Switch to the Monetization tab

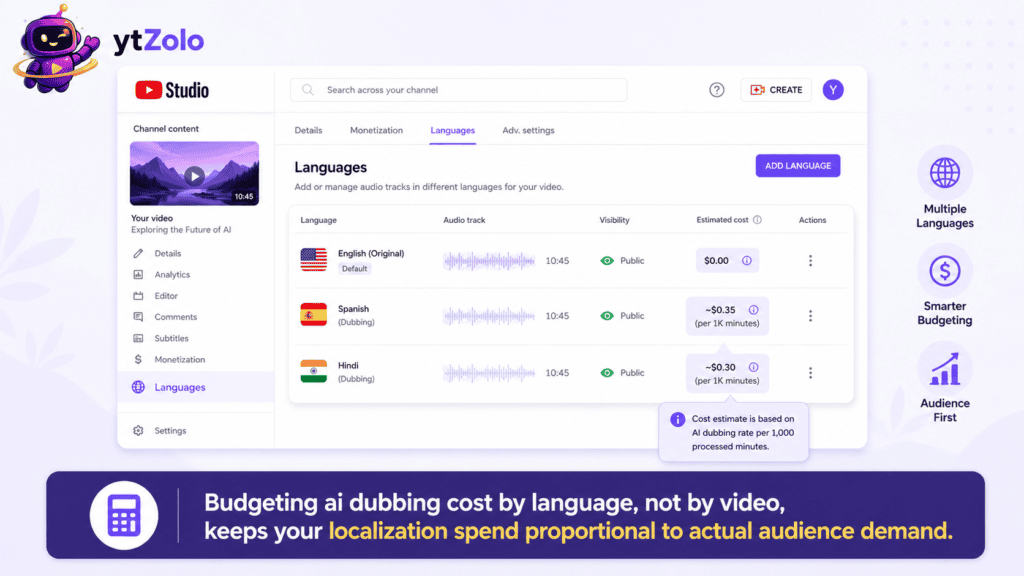(x=376, y=131)
